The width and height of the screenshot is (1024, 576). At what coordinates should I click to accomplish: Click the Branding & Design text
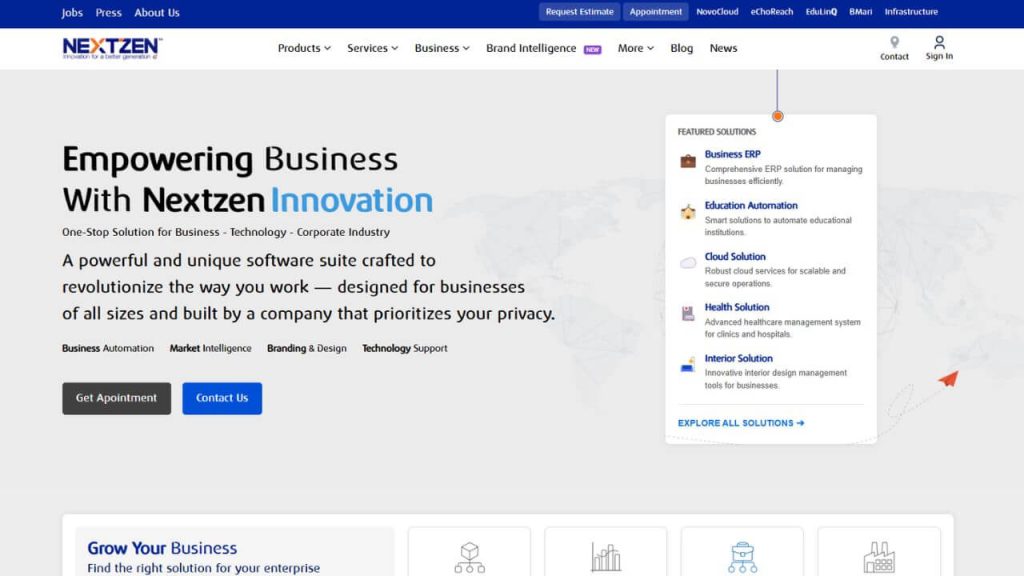(306, 348)
